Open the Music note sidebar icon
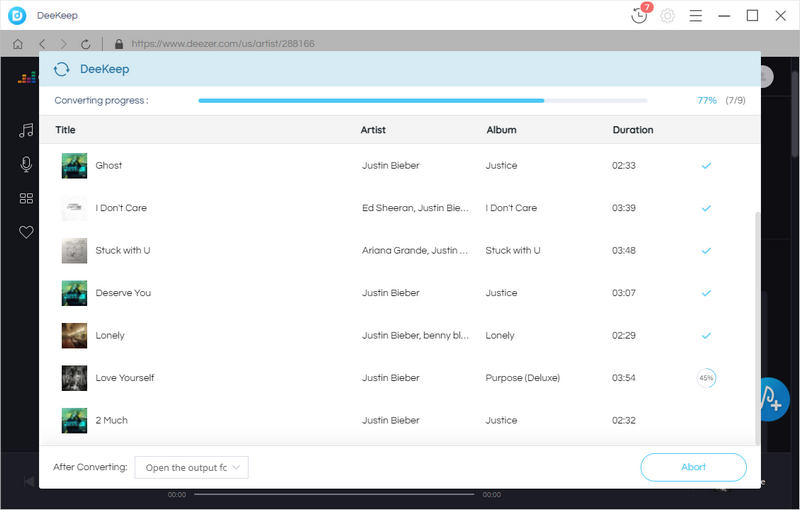Screen dimensions: 800x510 pyautogui.click(x=26, y=130)
